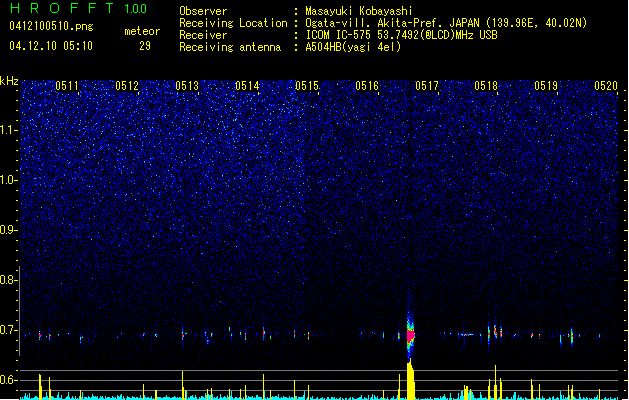Click the version number 1.0.0
The image size is (629, 400).
click(136, 9)
